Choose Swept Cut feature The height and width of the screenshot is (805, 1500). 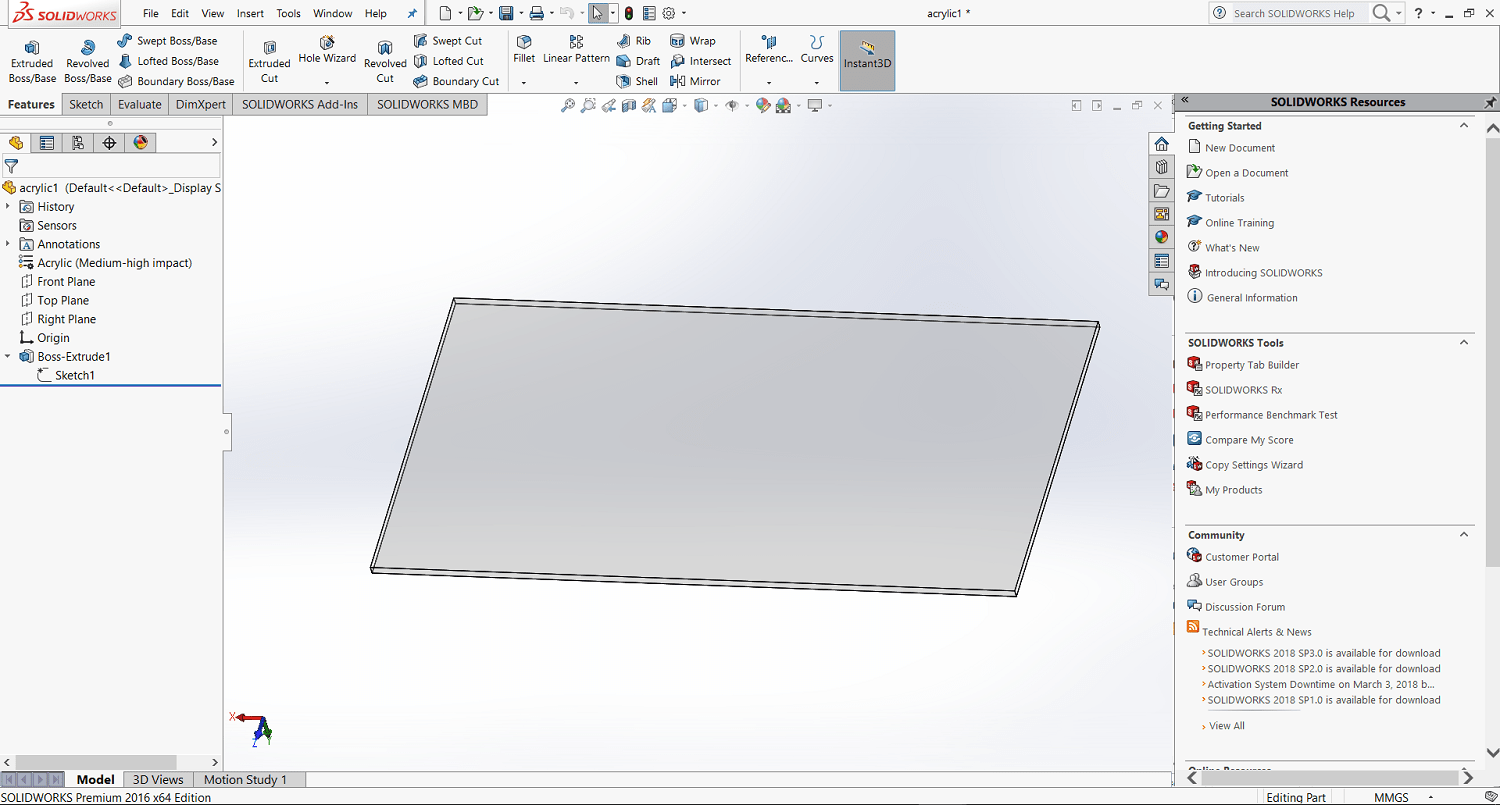448,41
